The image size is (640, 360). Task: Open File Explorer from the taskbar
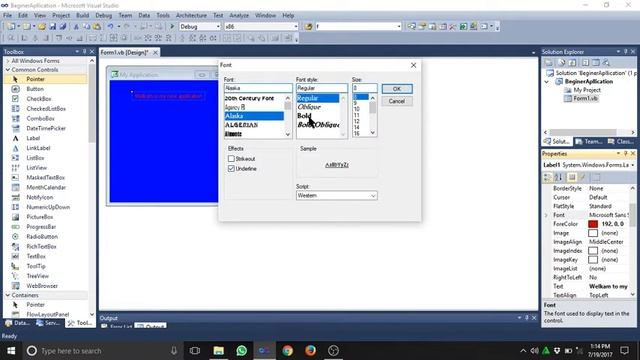218,351
